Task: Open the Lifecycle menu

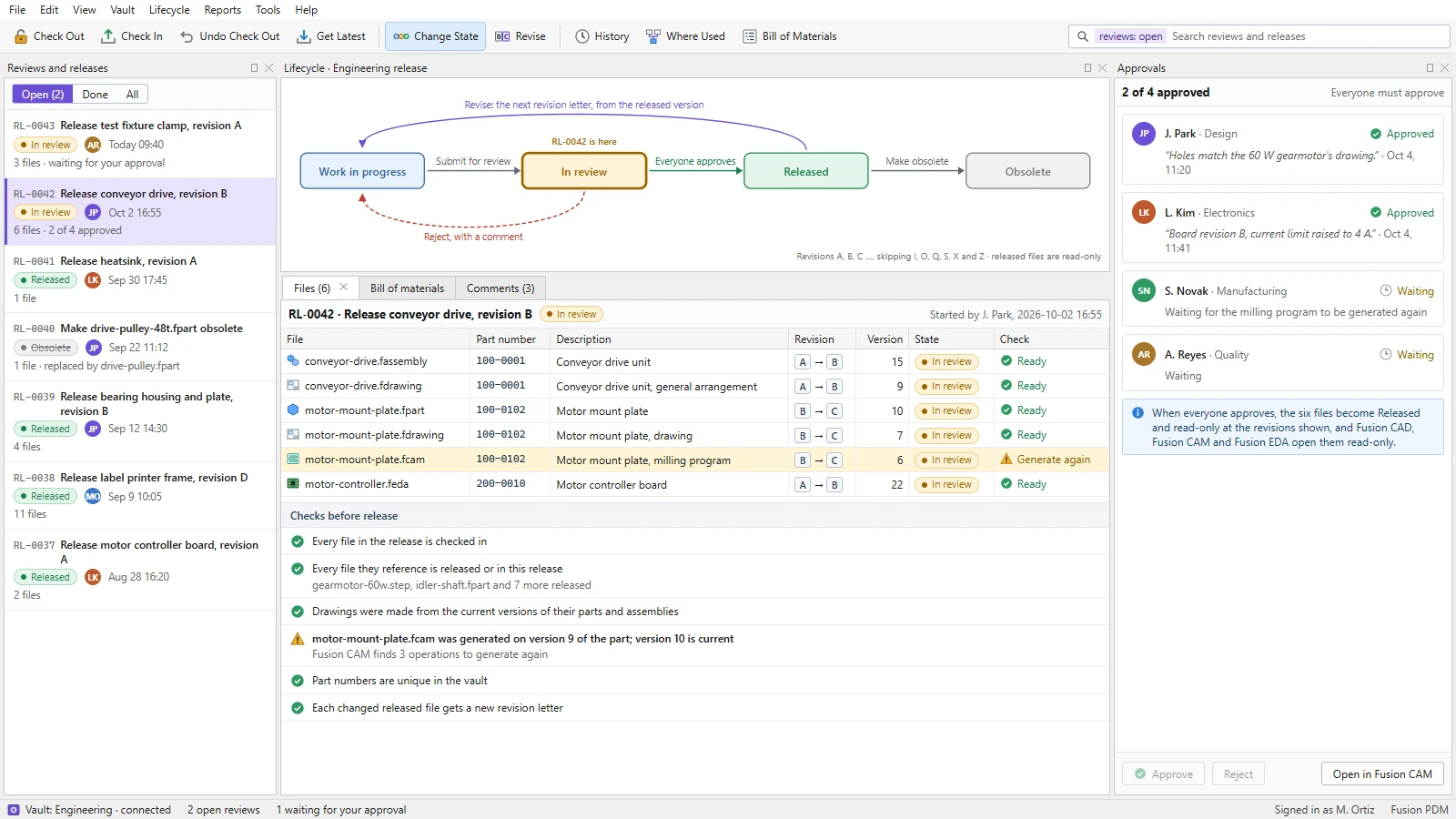Action: (169, 10)
